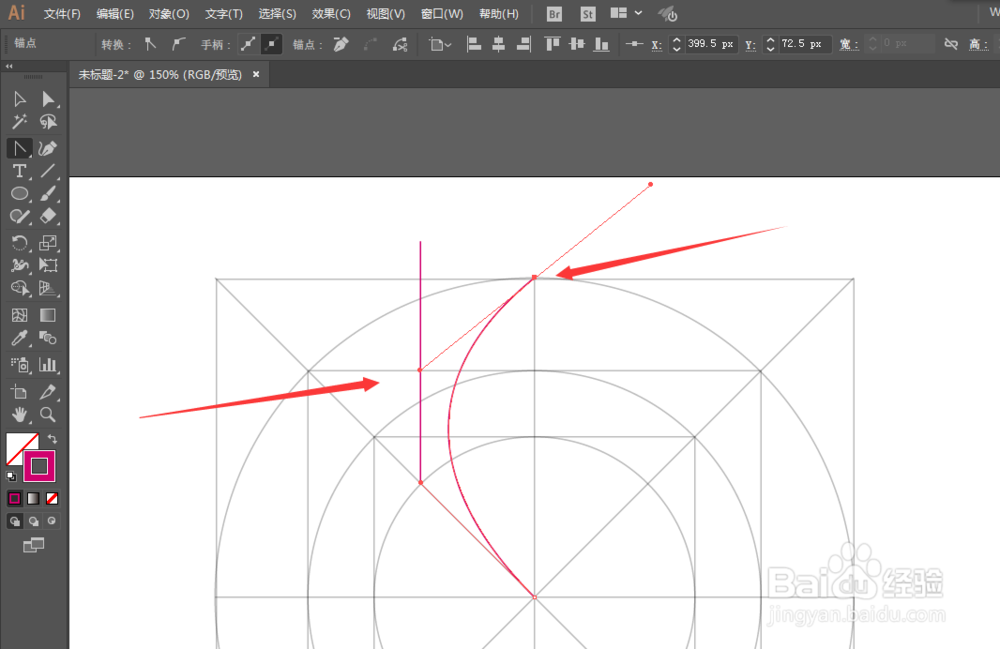
Task: Open Adobe Stock via St button
Action: pyautogui.click(x=587, y=14)
